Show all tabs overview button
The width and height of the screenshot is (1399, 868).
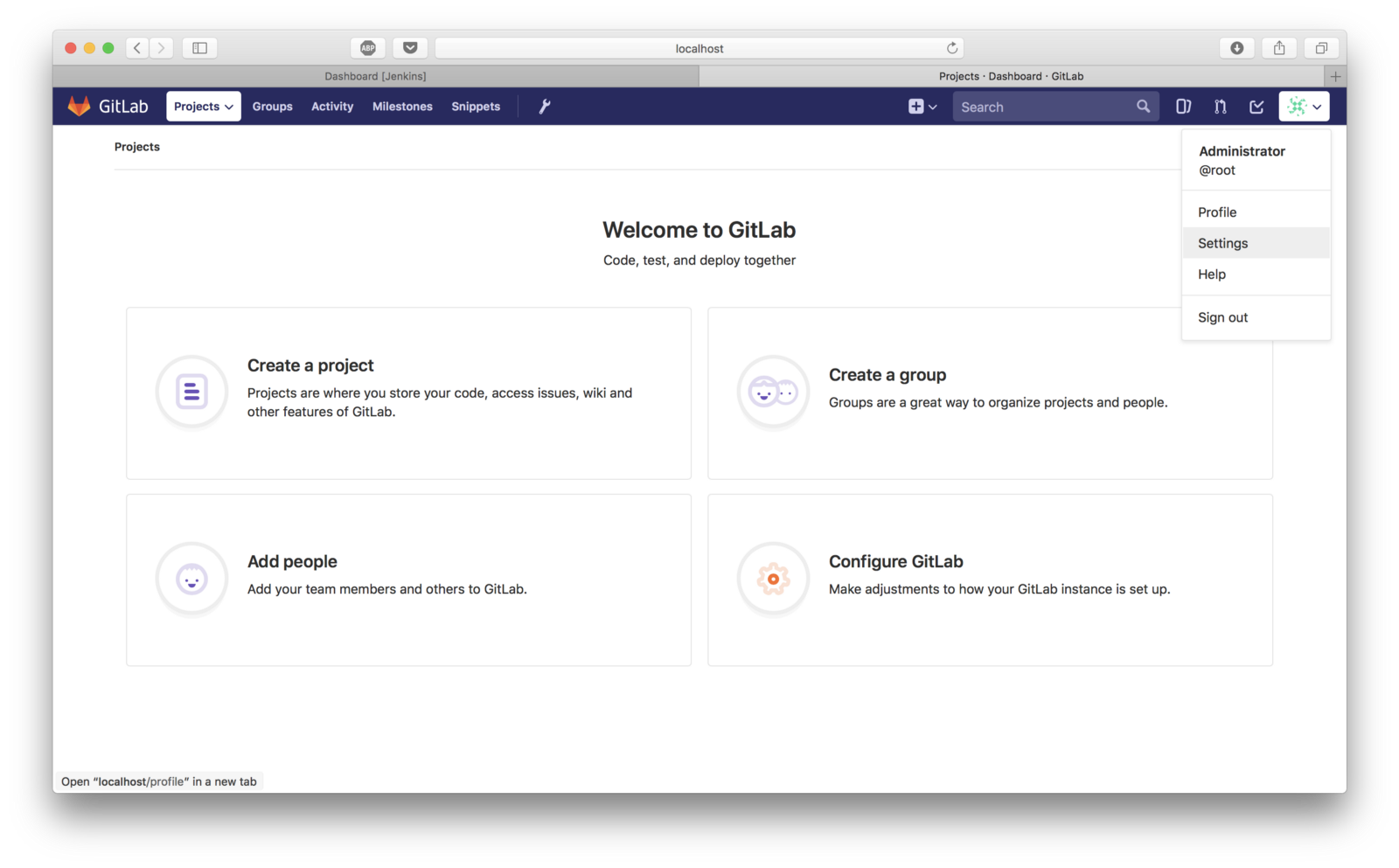point(1321,48)
